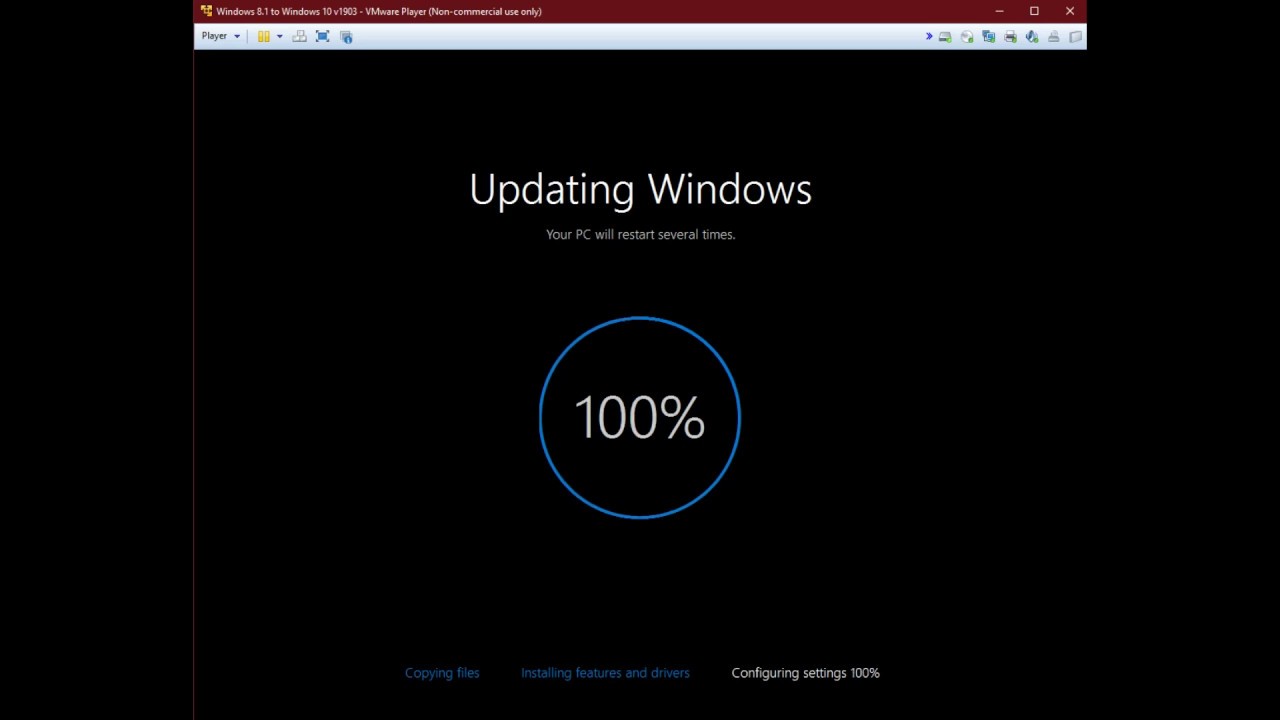Maximize the VMware Player window

tap(1034, 11)
